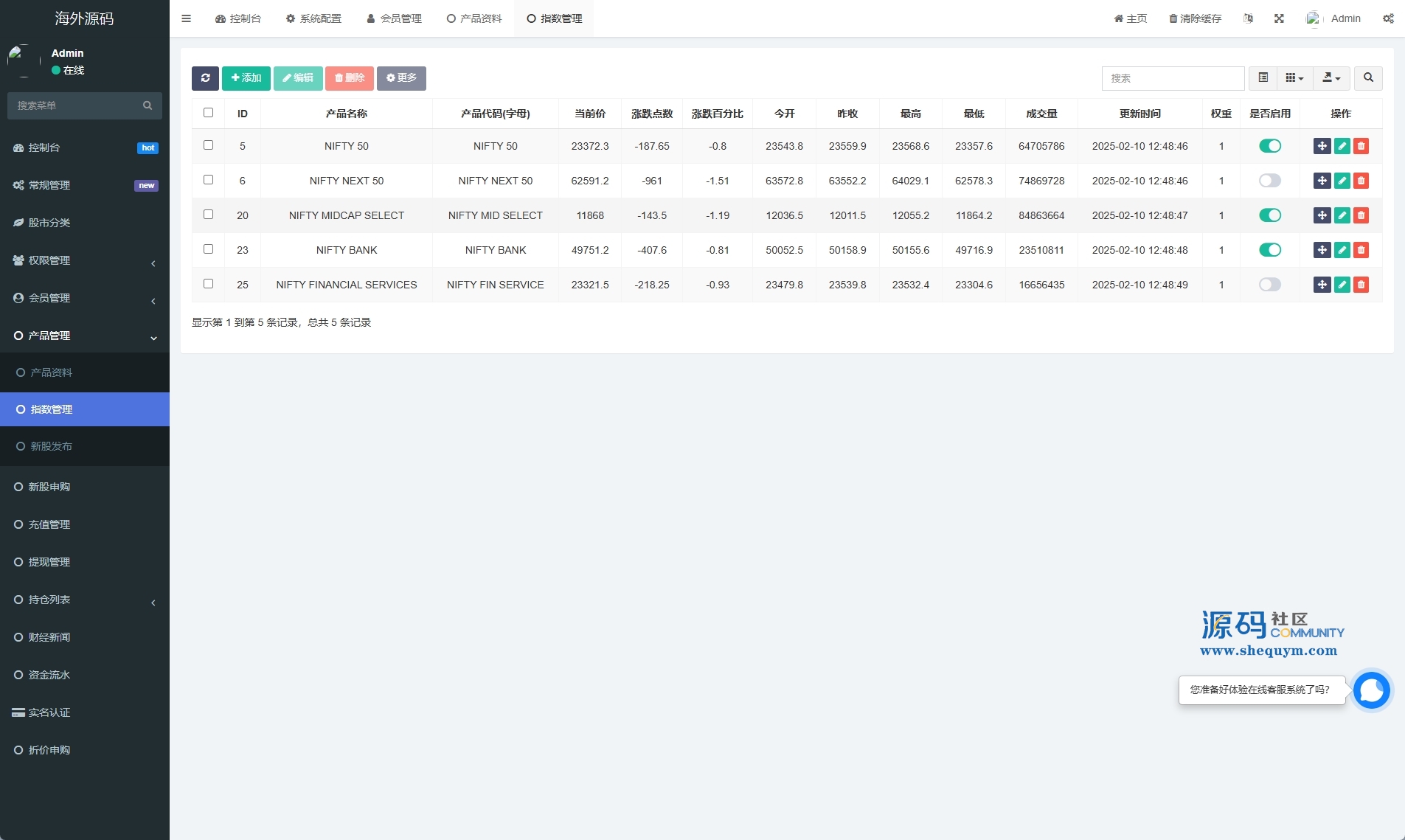Click drag handle icon for NIFTY NEXT 50
This screenshot has width=1405, height=840.
point(1322,181)
